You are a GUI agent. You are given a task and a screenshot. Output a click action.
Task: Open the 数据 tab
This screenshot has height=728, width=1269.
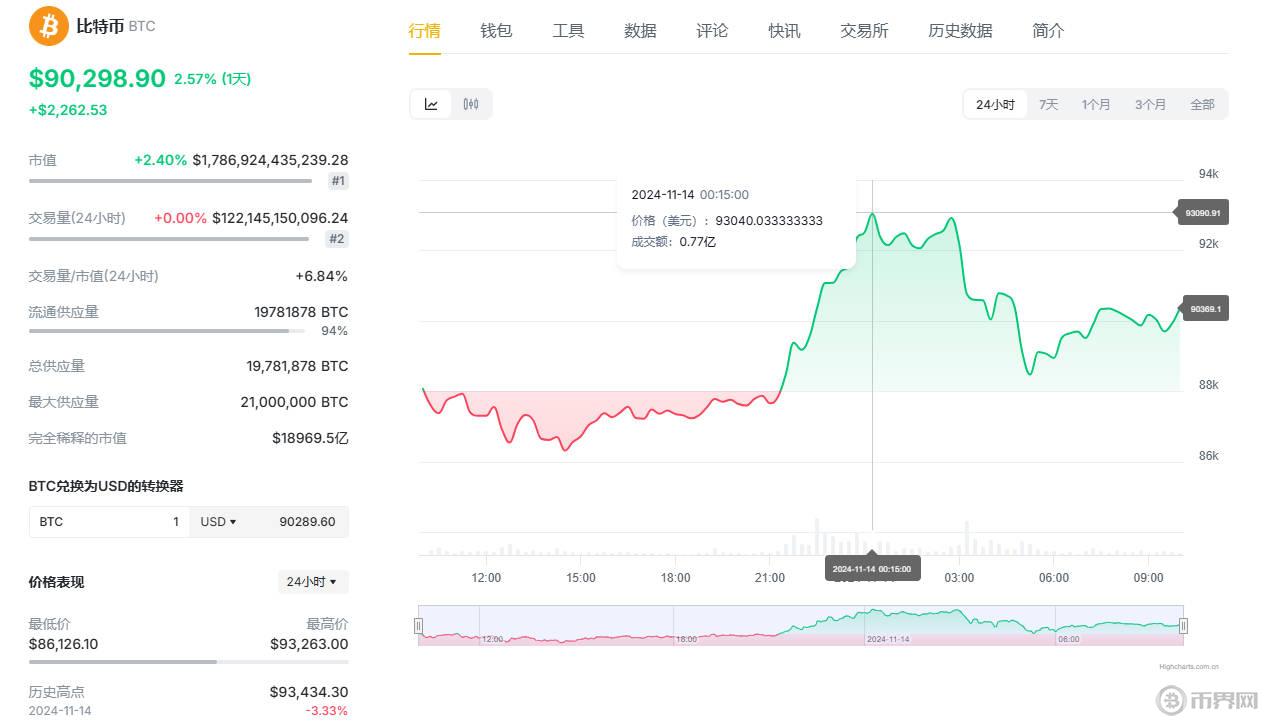(640, 31)
